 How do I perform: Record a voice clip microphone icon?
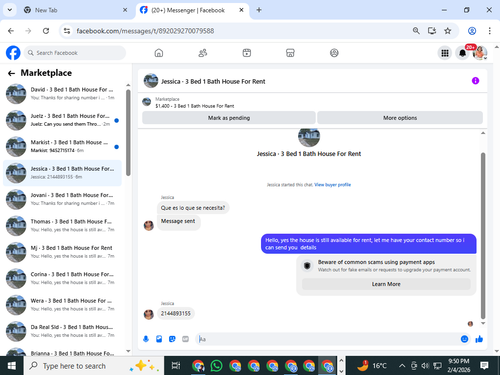(146, 339)
